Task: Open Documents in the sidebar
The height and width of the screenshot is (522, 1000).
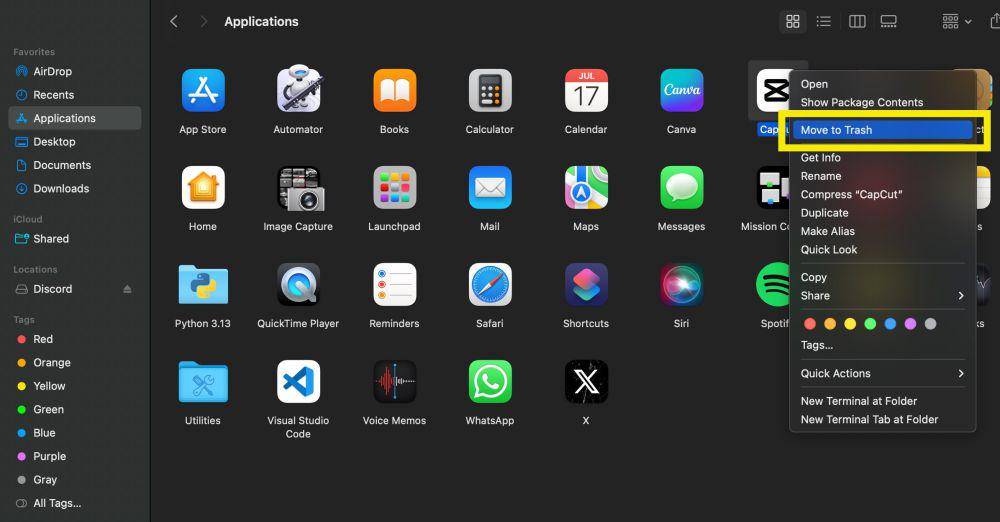Action: click(x=75, y=165)
